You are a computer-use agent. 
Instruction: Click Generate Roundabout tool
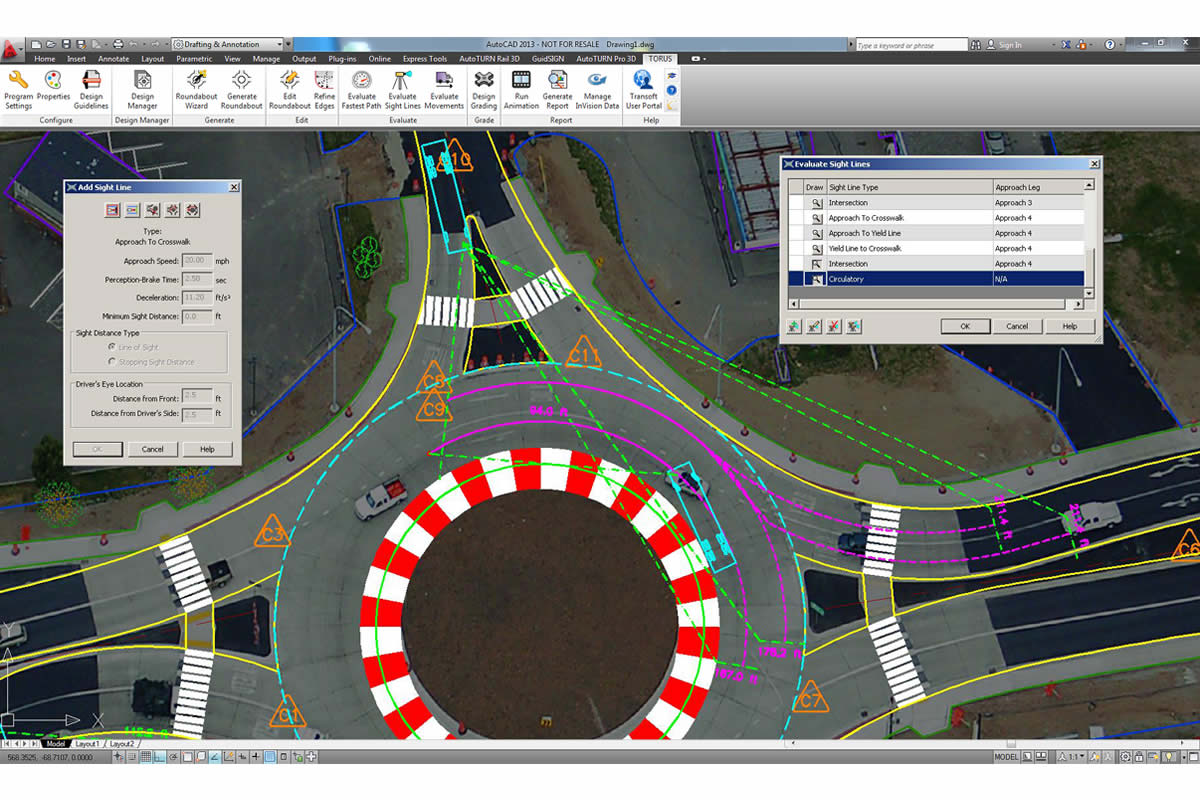(242, 89)
